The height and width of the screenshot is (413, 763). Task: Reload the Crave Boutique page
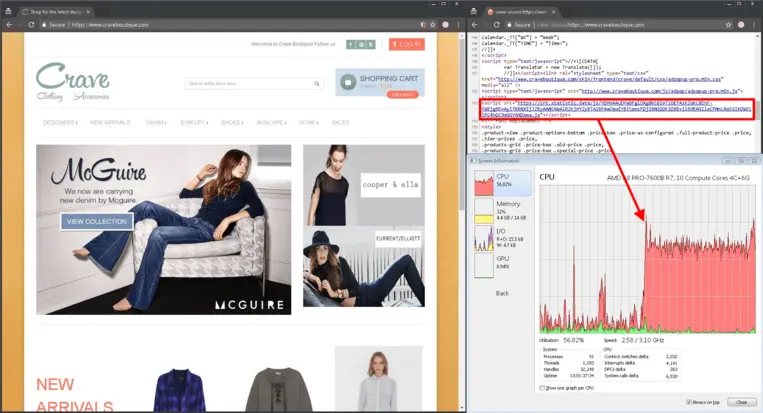coord(31,25)
